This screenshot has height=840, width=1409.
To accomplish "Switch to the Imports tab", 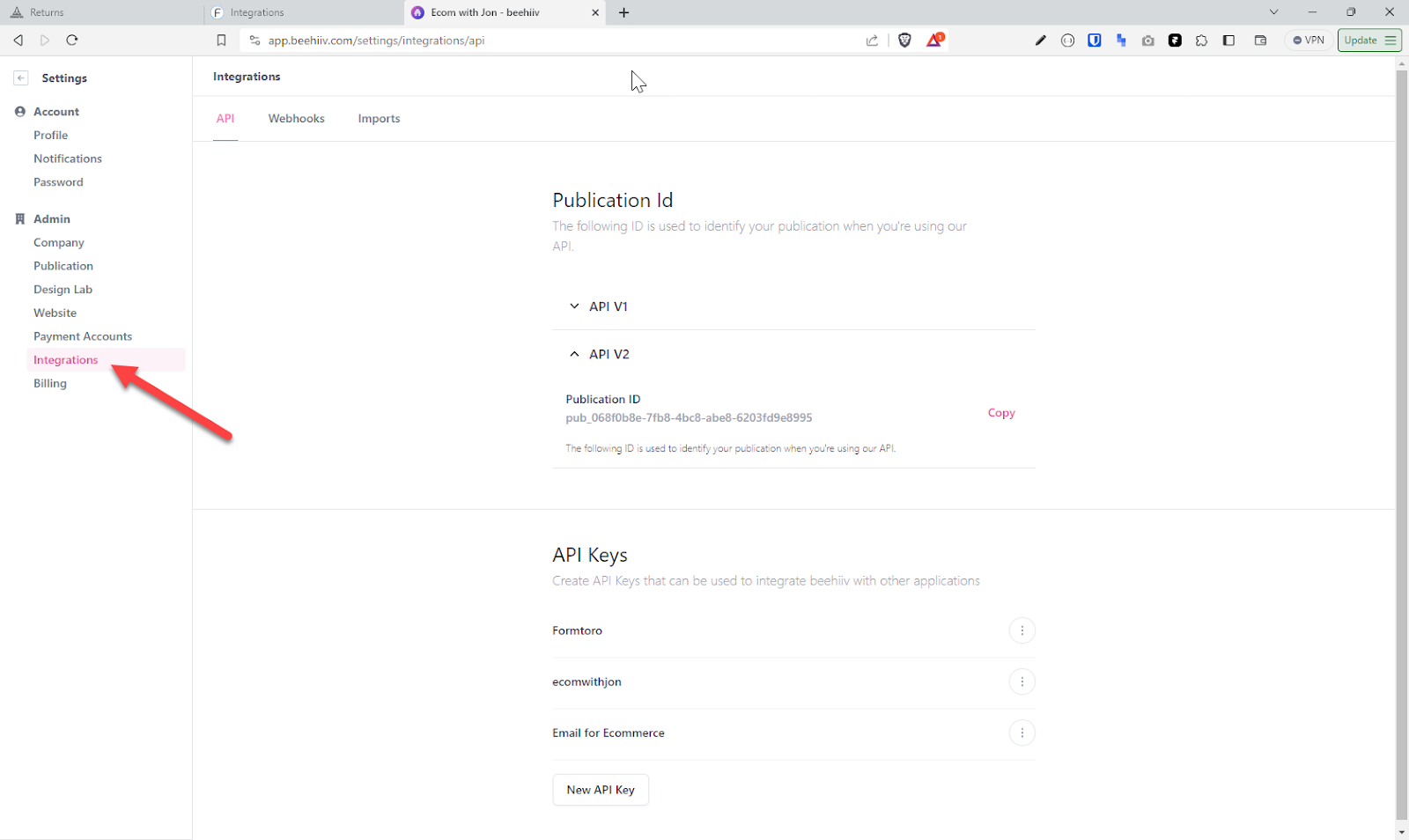I will [379, 119].
